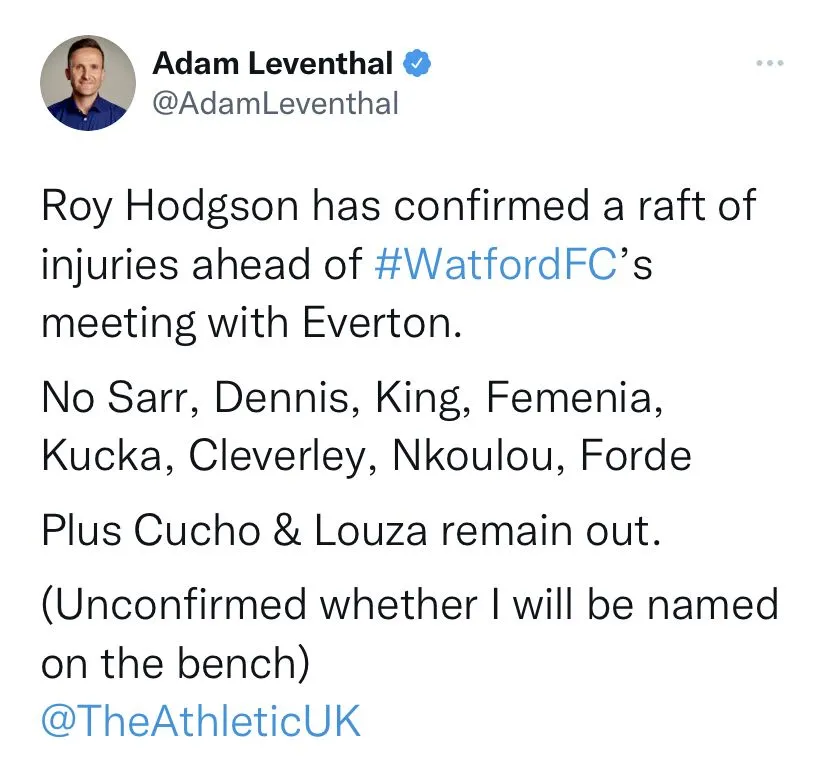The height and width of the screenshot is (782, 828).
Task: Click the display name Adam Leventhal
Action: [272, 64]
